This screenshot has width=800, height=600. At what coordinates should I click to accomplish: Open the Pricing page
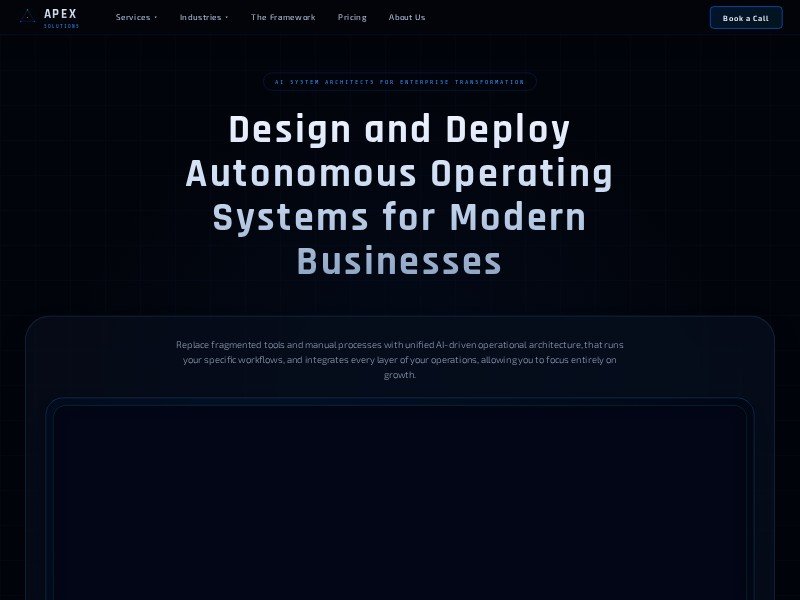tap(352, 17)
